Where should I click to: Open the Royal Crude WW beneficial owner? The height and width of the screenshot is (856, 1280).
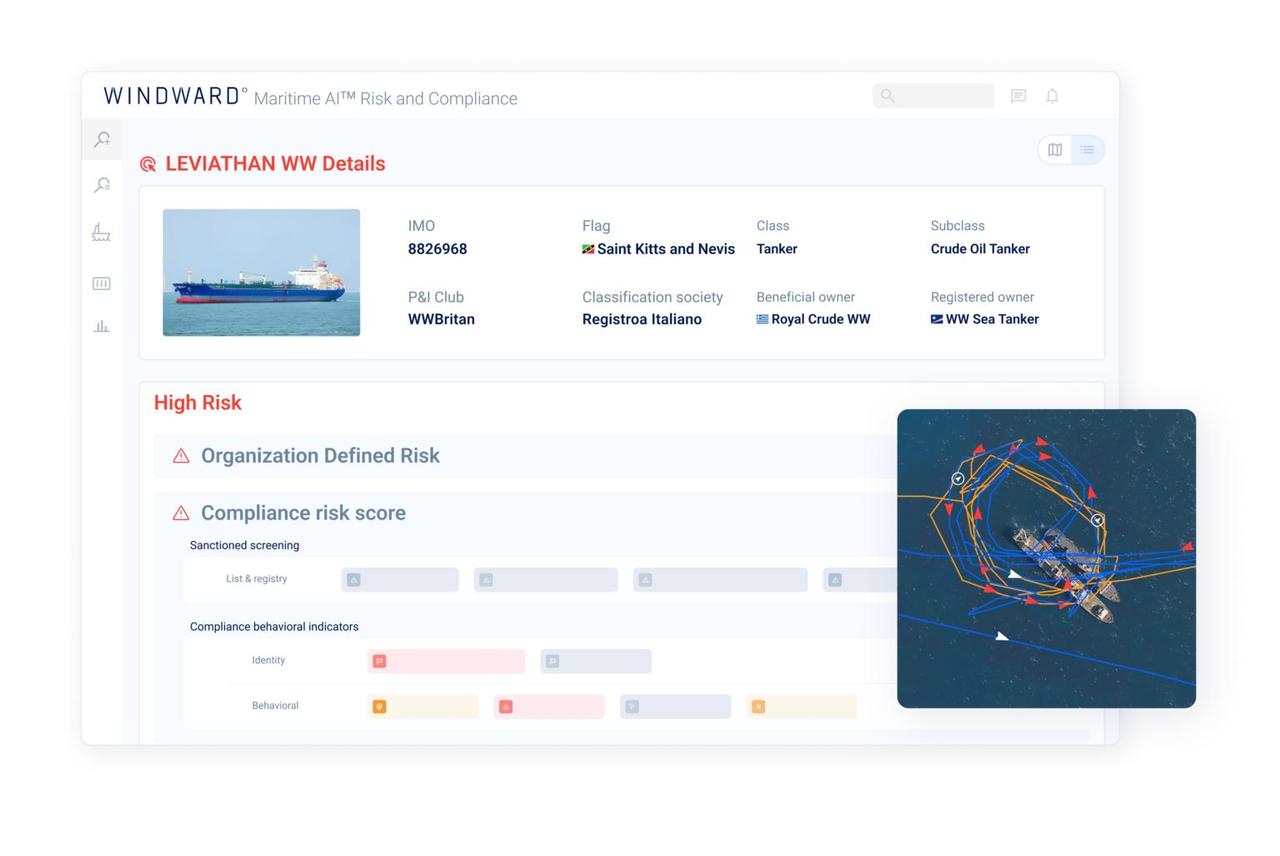(x=820, y=319)
